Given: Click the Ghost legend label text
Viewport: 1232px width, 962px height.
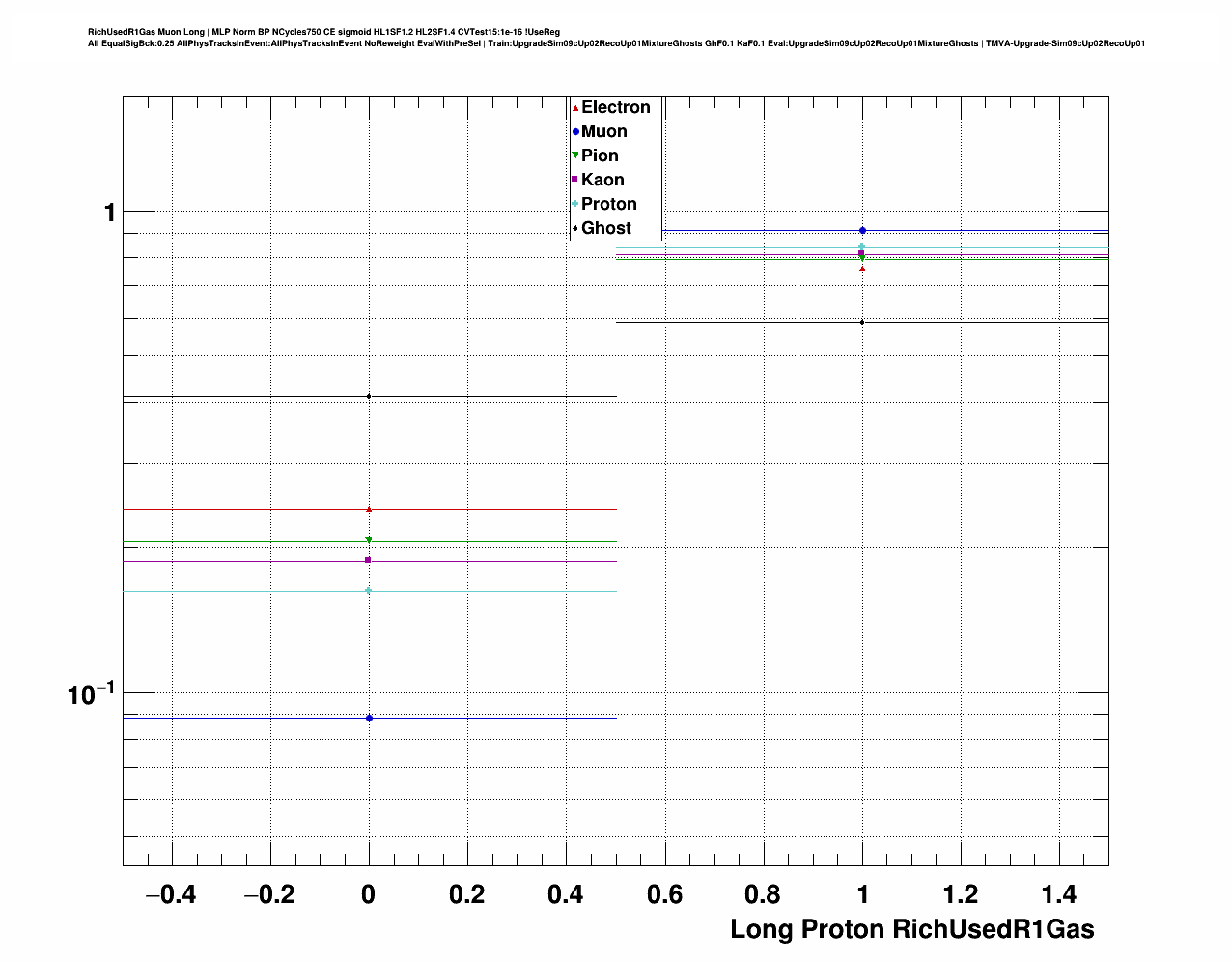Looking at the screenshot, I should click(605, 228).
